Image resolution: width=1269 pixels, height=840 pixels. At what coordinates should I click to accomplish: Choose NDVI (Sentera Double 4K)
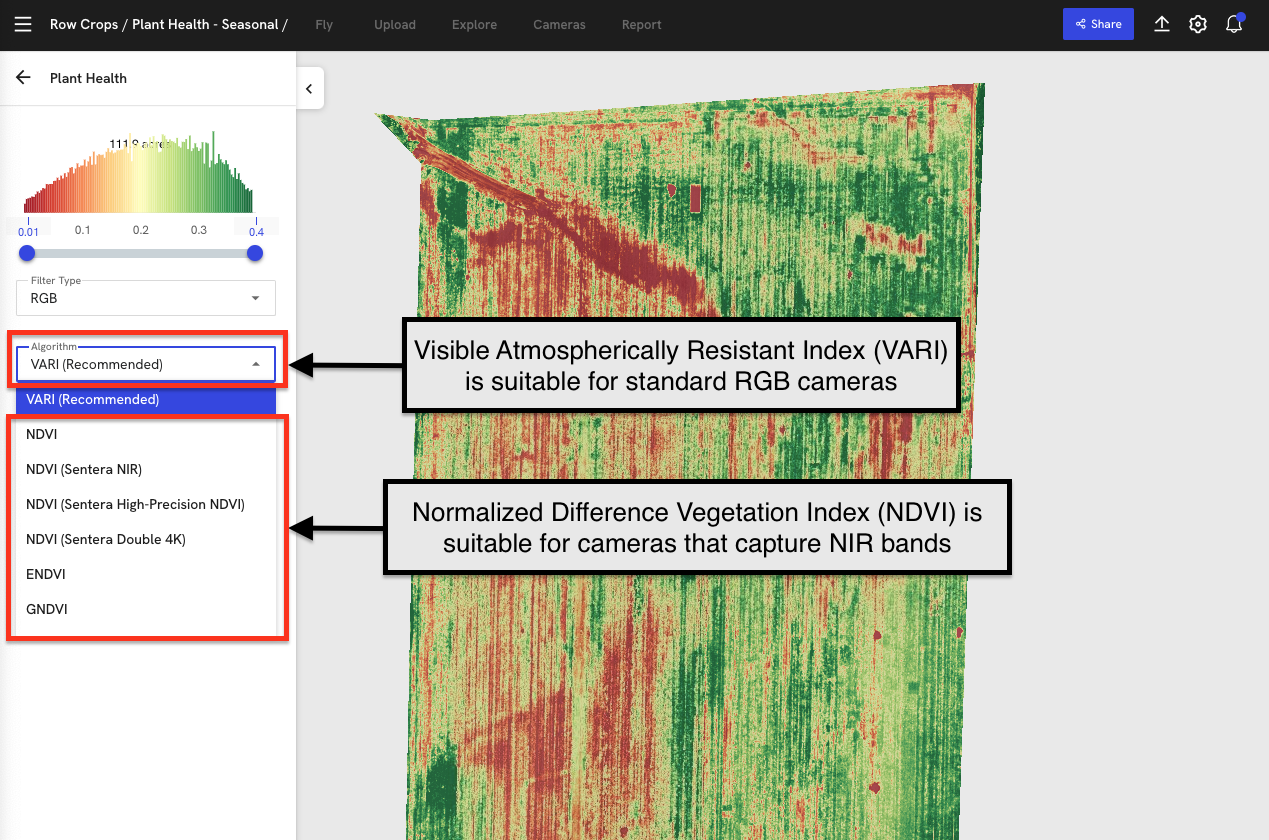pyautogui.click(x=146, y=539)
